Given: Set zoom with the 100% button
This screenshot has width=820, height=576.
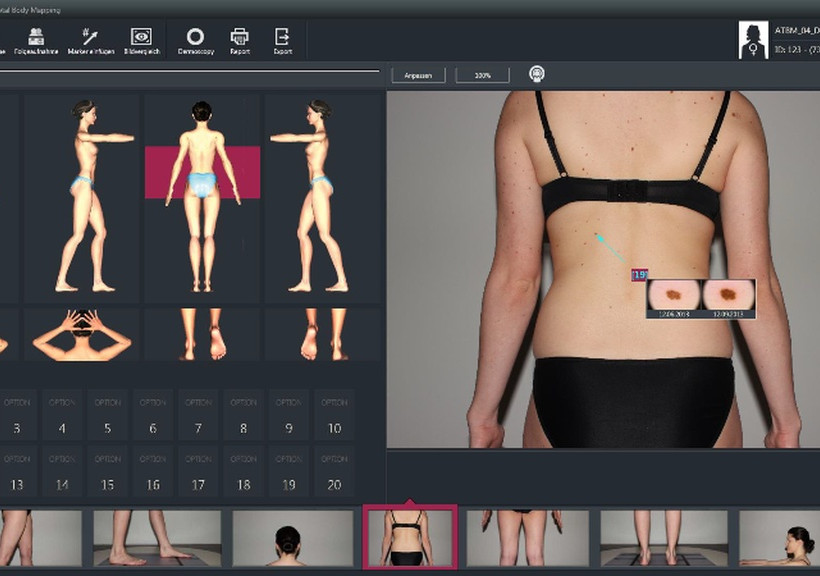Looking at the screenshot, I should tap(482, 75).
